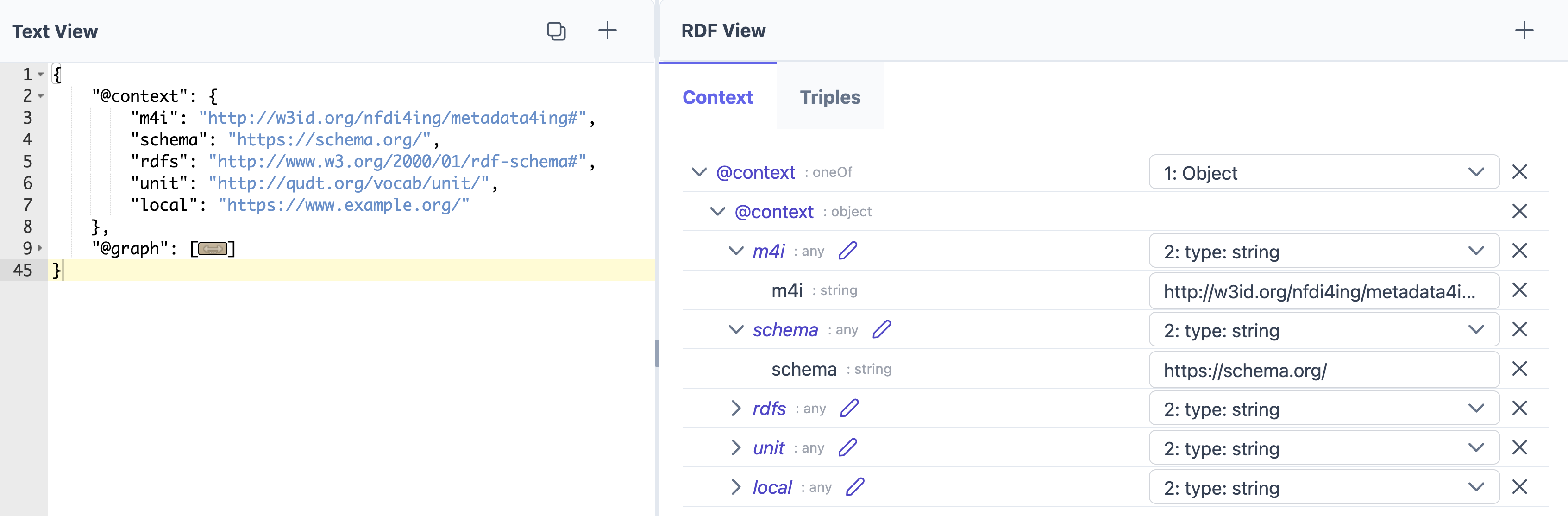Switch to the Triples tab
This screenshot has height=516, width=1568.
click(x=830, y=97)
